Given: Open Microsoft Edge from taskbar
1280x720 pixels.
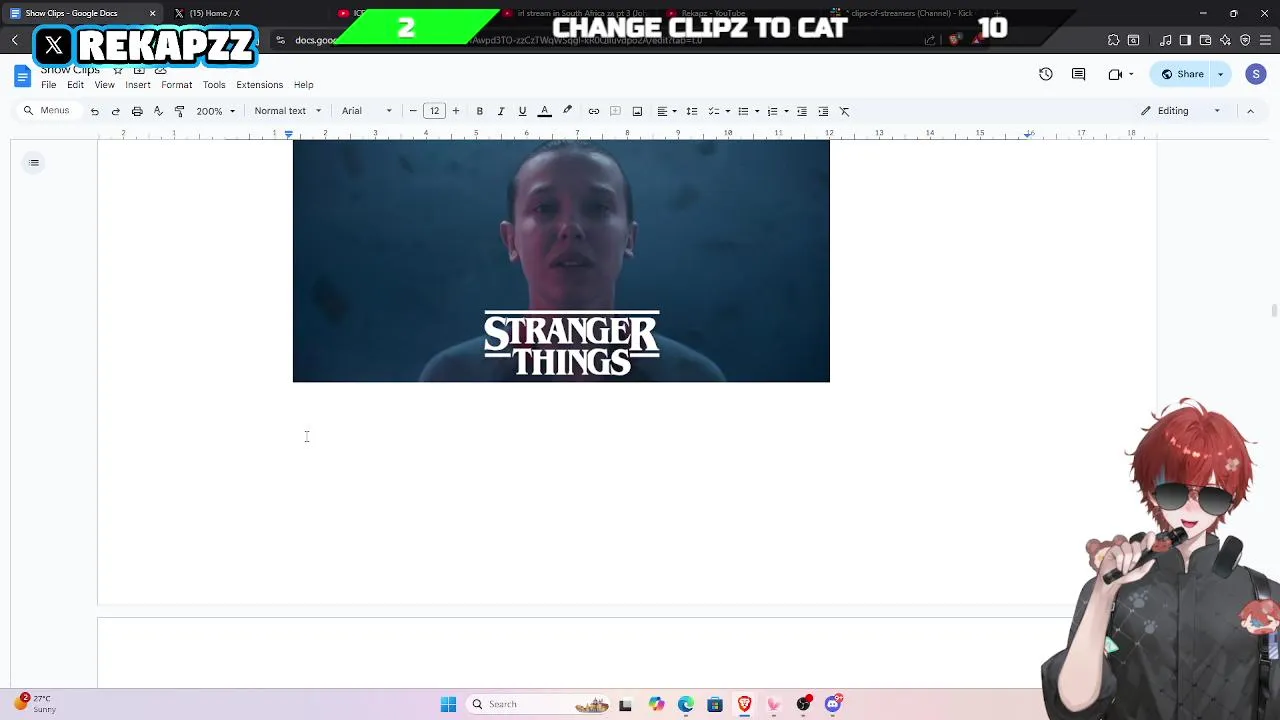Looking at the screenshot, I should pos(686,704).
